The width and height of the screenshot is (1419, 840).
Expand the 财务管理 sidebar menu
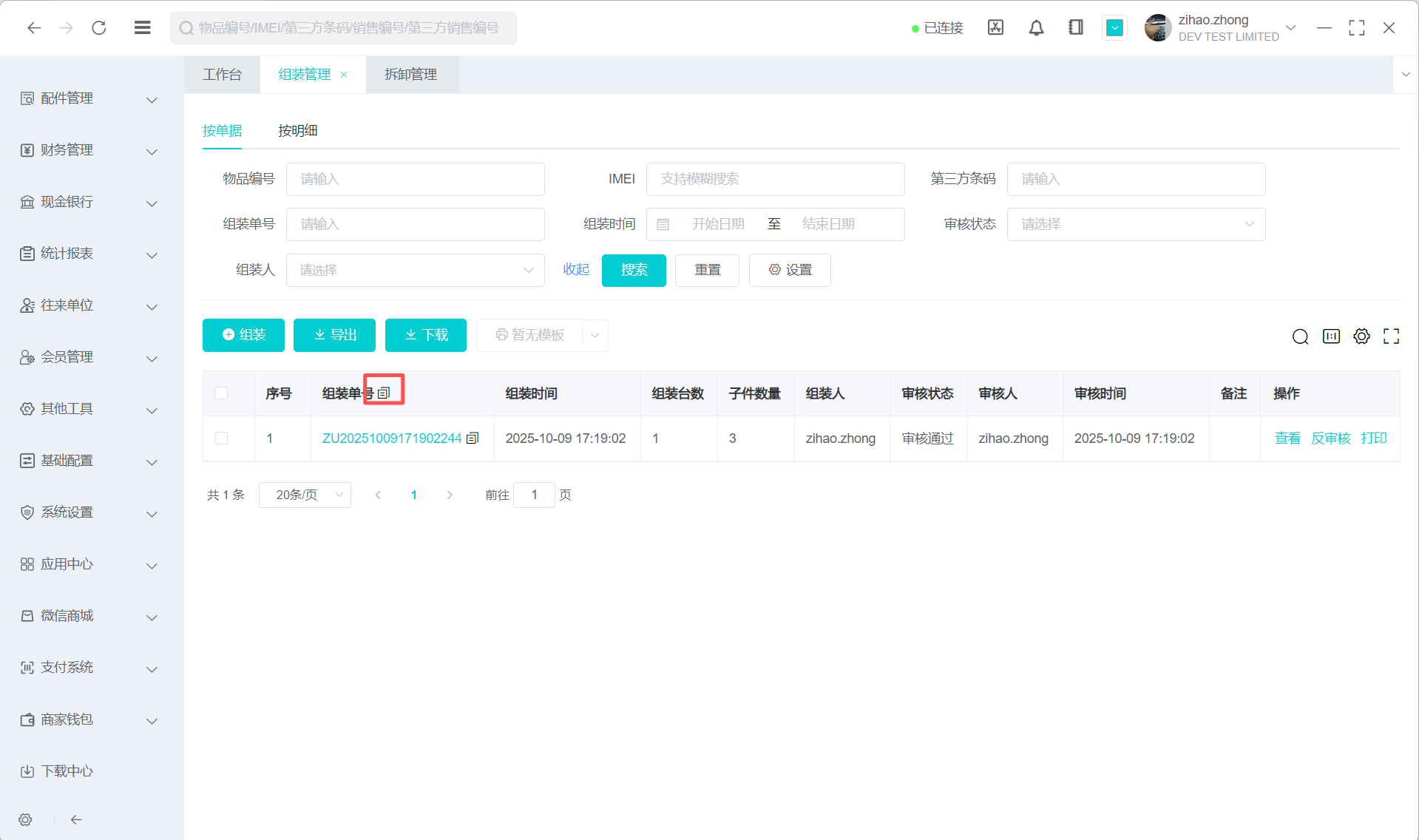[x=89, y=150]
